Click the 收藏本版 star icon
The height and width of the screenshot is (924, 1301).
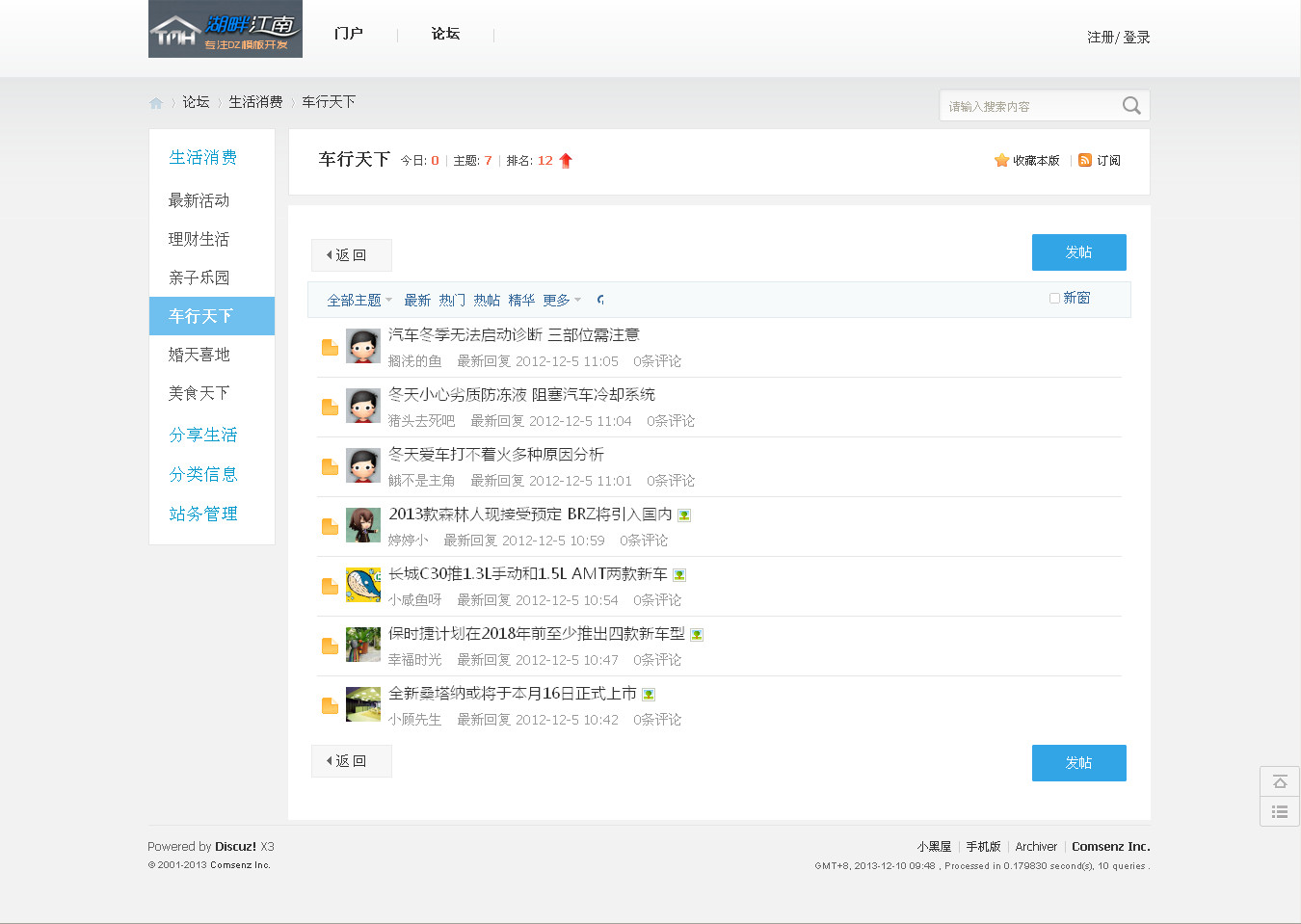[1001, 160]
